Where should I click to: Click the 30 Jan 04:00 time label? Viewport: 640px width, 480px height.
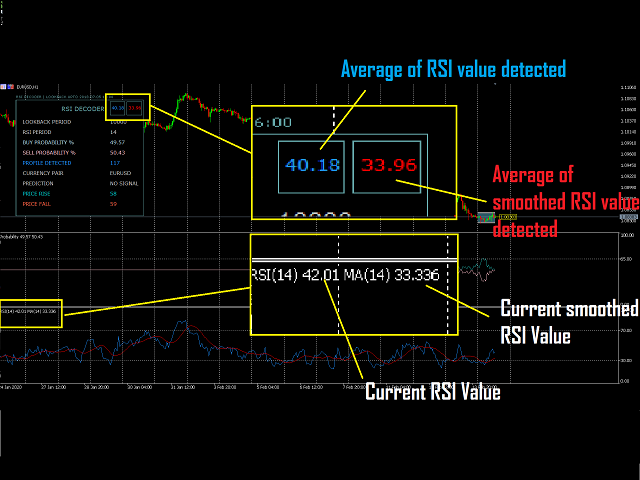tap(140, 387)
